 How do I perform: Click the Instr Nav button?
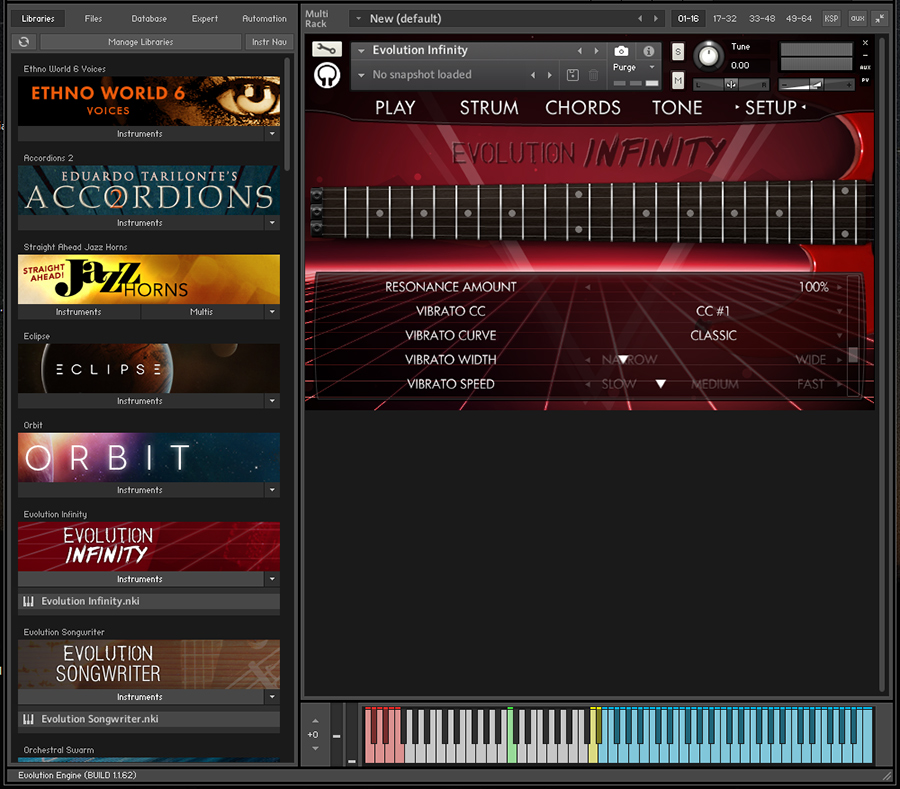(269, 42)
